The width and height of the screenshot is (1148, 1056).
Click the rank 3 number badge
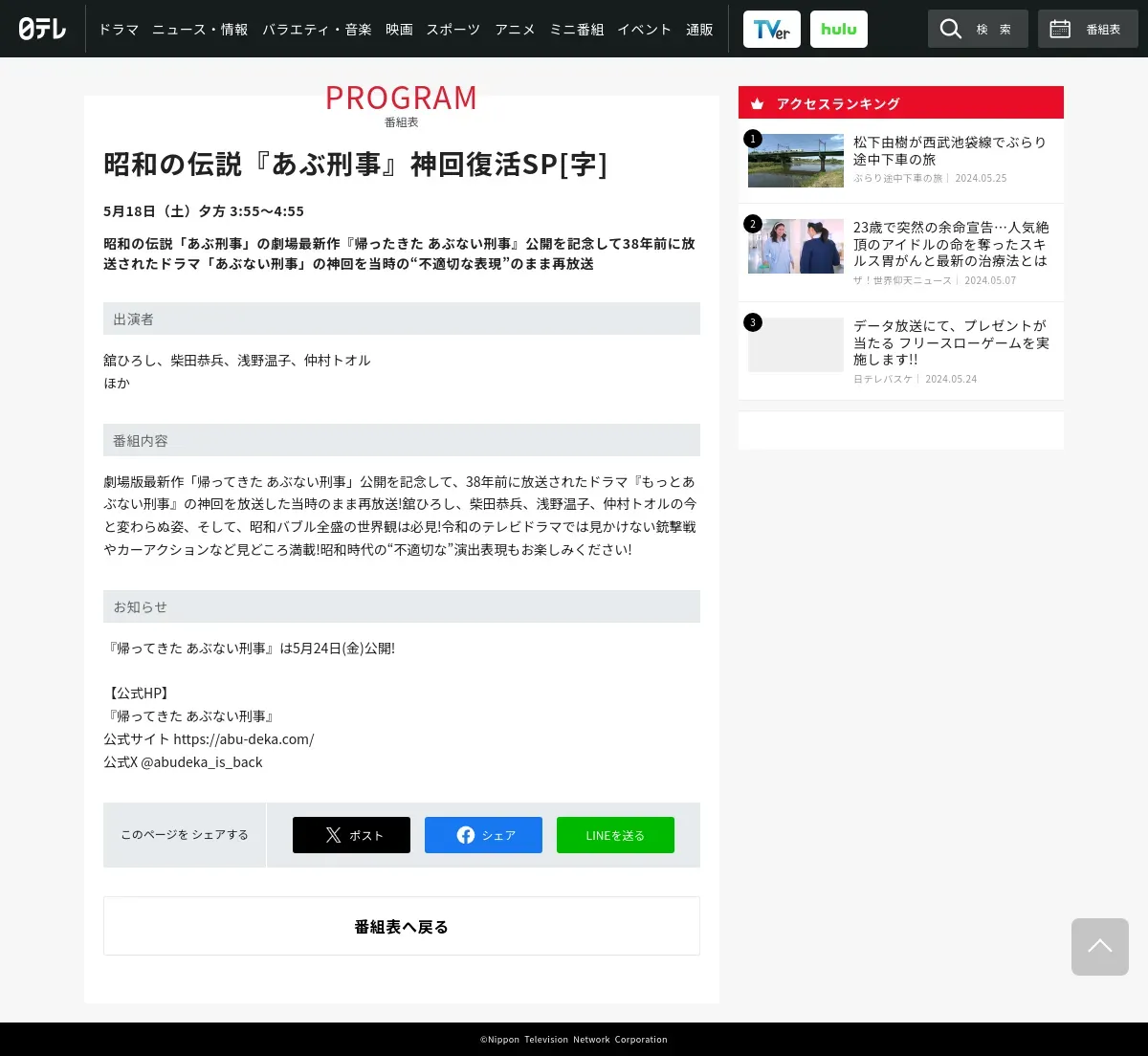coord(753,322)
